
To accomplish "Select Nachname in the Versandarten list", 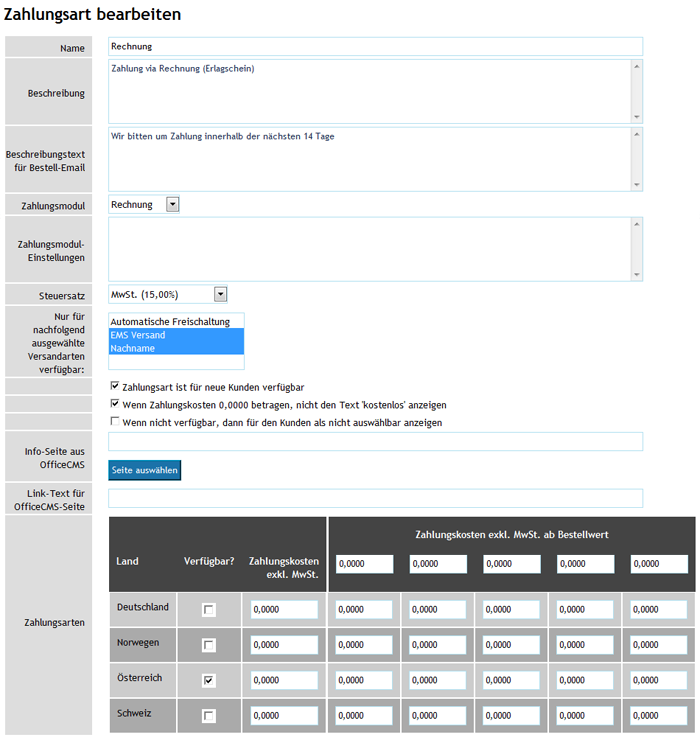I will click(x=176, y=348).
